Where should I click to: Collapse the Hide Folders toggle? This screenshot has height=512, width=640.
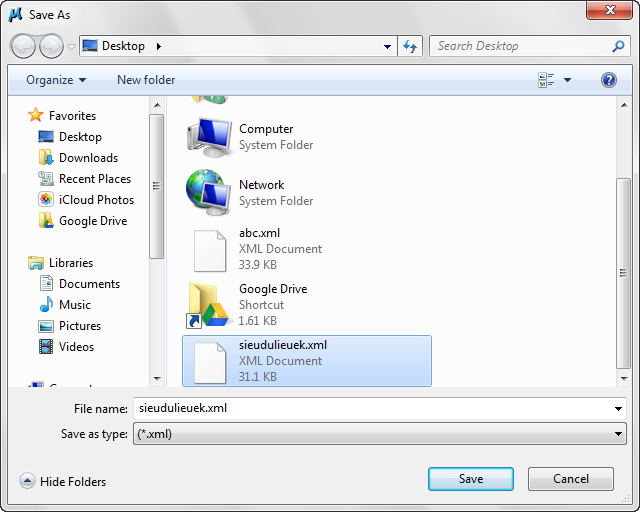tap(27, 482)
